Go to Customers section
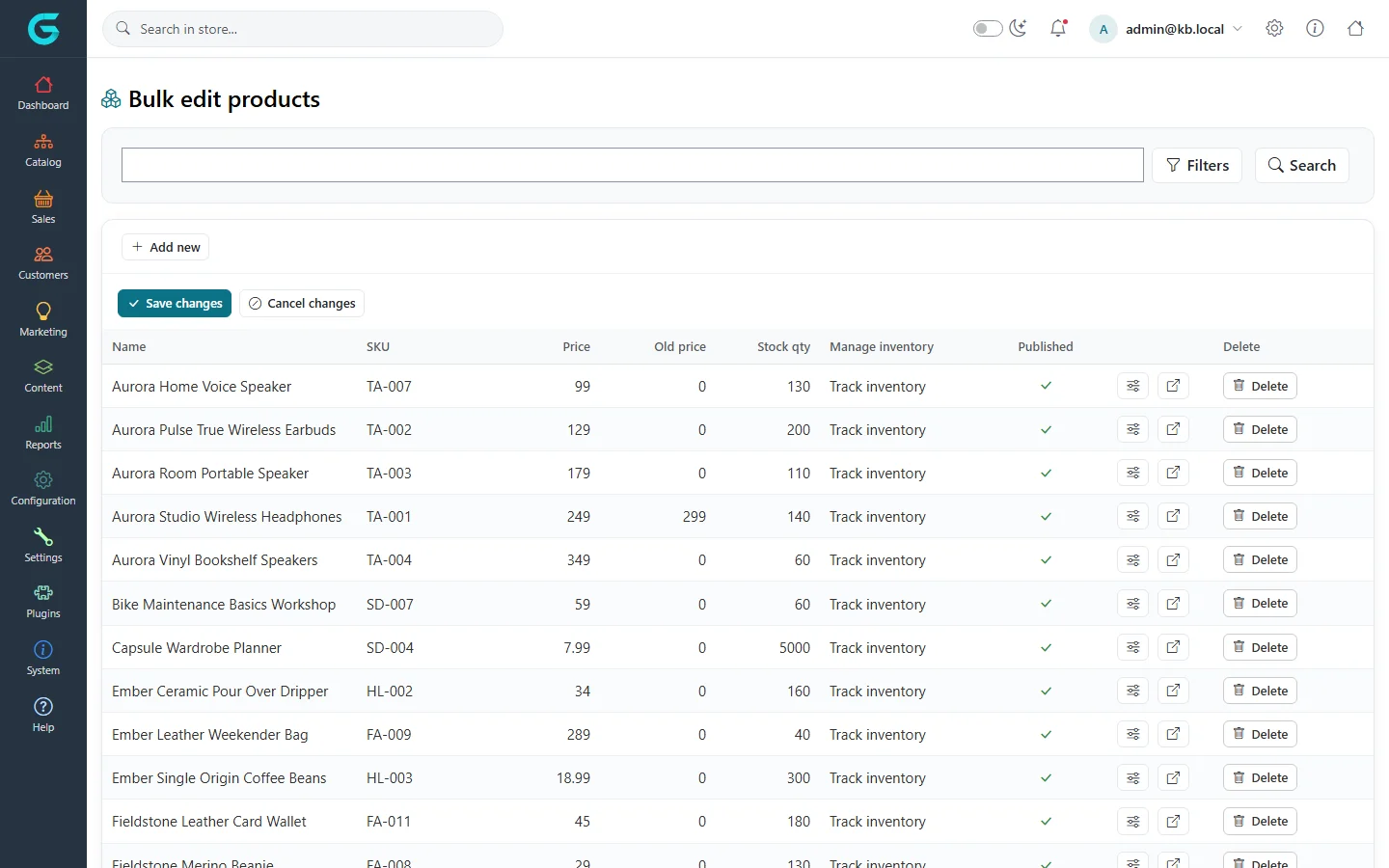This screenshot has height=868, width=1389. click(x=43, y=263)
